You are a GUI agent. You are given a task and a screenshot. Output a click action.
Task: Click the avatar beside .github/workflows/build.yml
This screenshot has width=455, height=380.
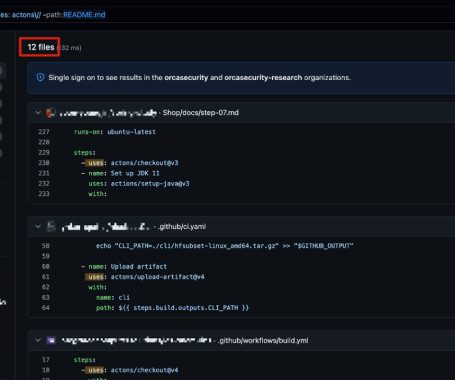tap(51, 340)
